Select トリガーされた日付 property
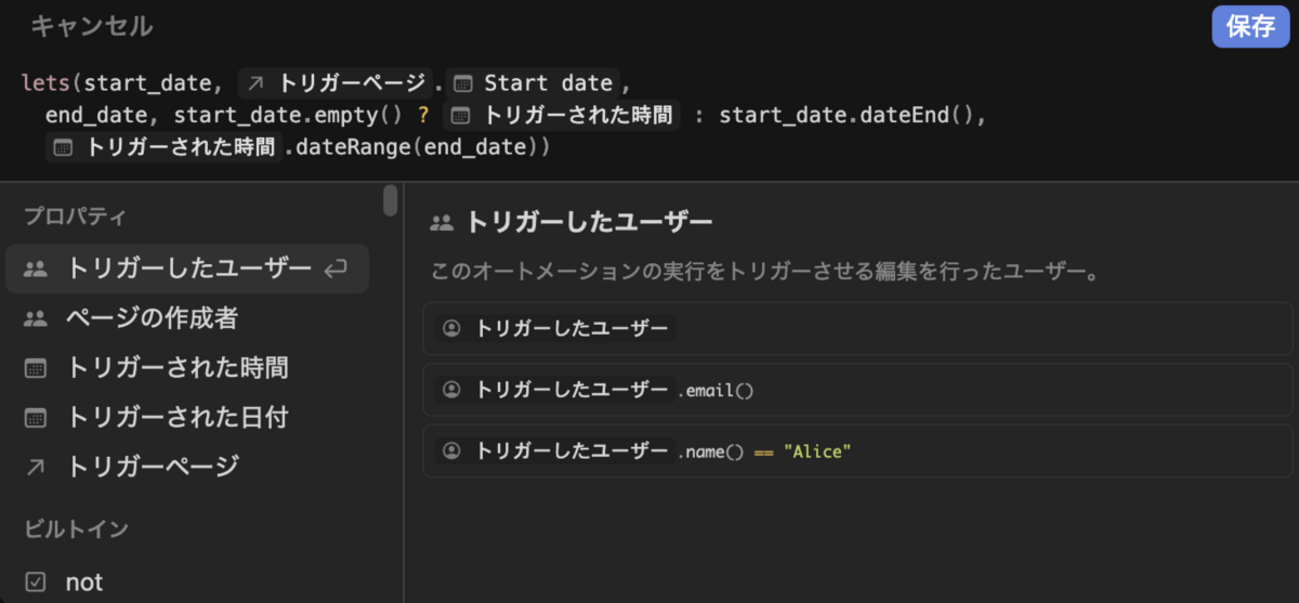The height and width of the screenshot is (603, 1299). click(187, 417)
